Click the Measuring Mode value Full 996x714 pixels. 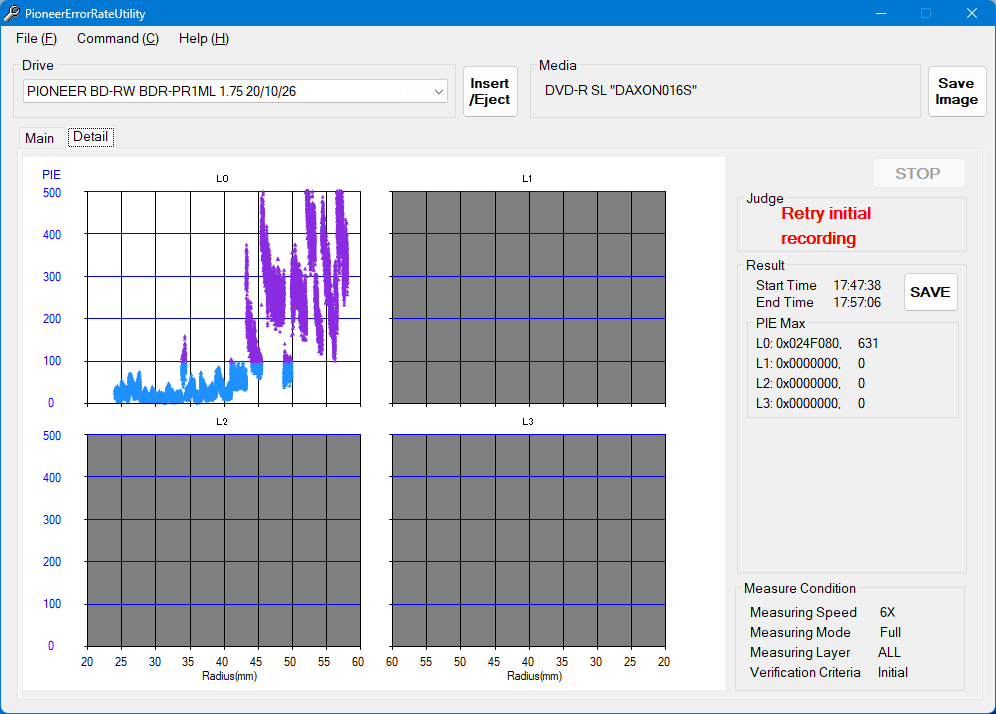pos(890,633)
